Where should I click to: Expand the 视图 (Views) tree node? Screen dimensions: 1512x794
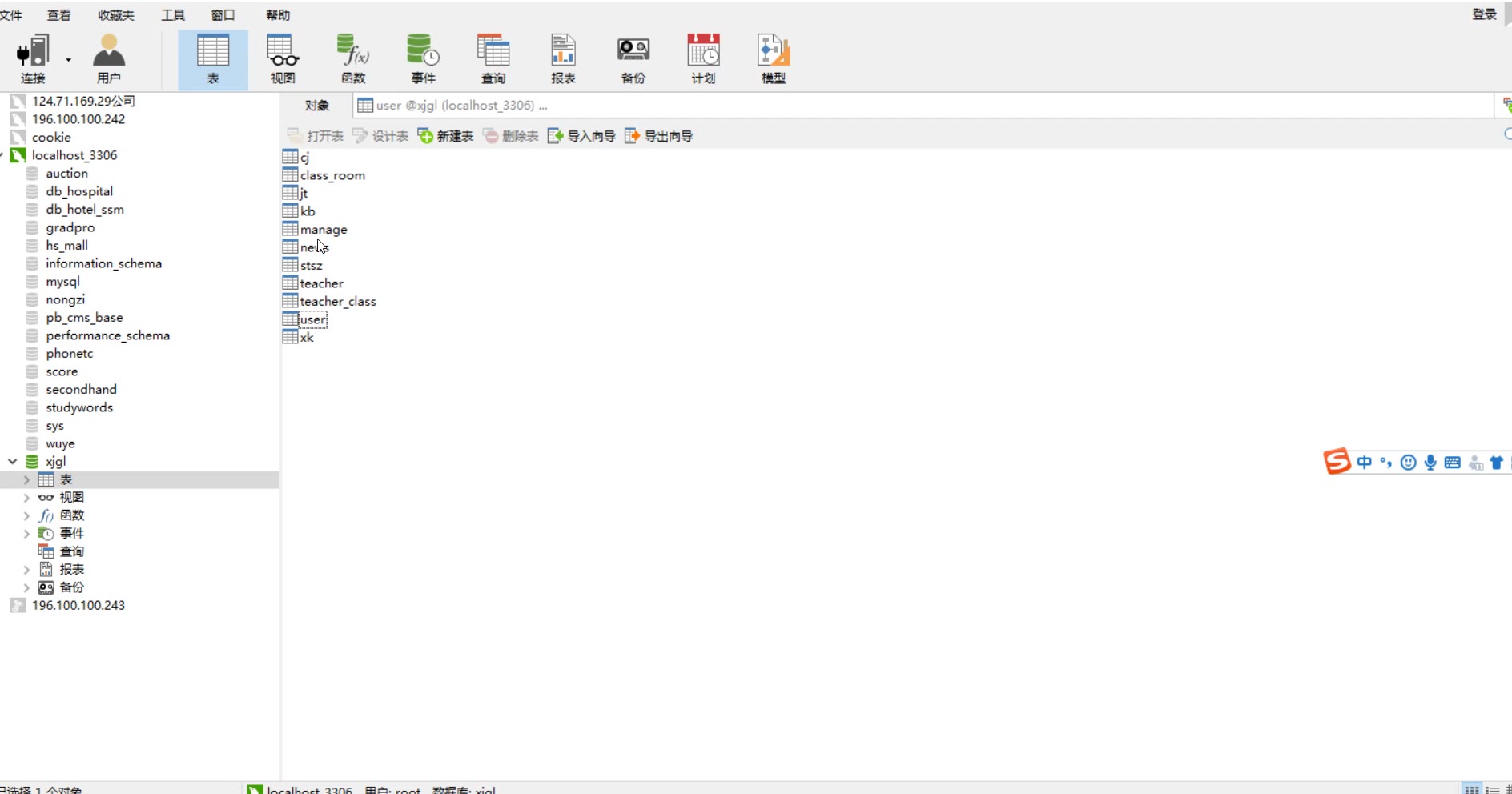[26, 497]
